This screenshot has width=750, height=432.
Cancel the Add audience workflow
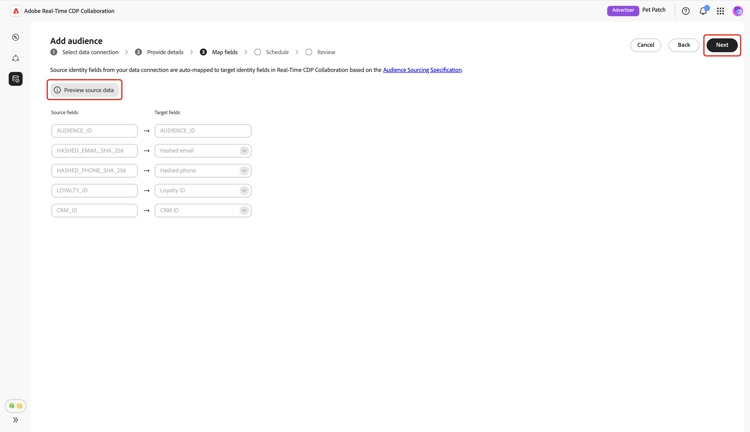click(645, 45)
